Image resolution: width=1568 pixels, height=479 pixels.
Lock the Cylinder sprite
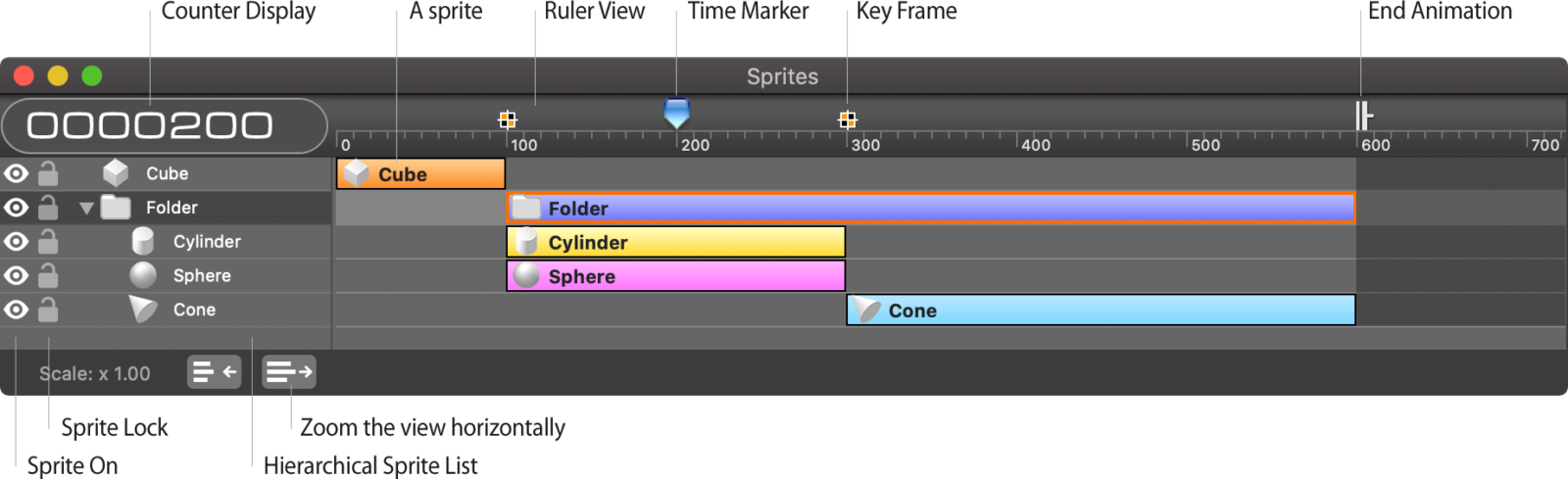[47, 242]
